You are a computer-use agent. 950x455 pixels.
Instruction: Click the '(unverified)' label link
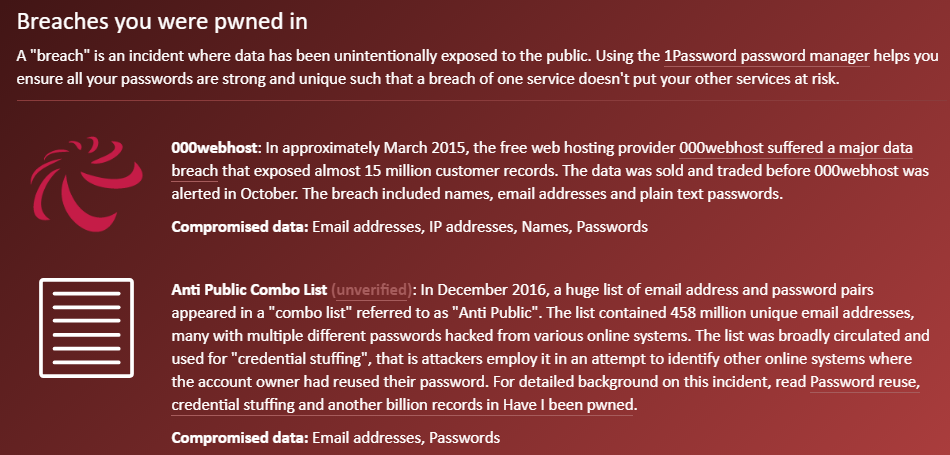coord(371,290)
